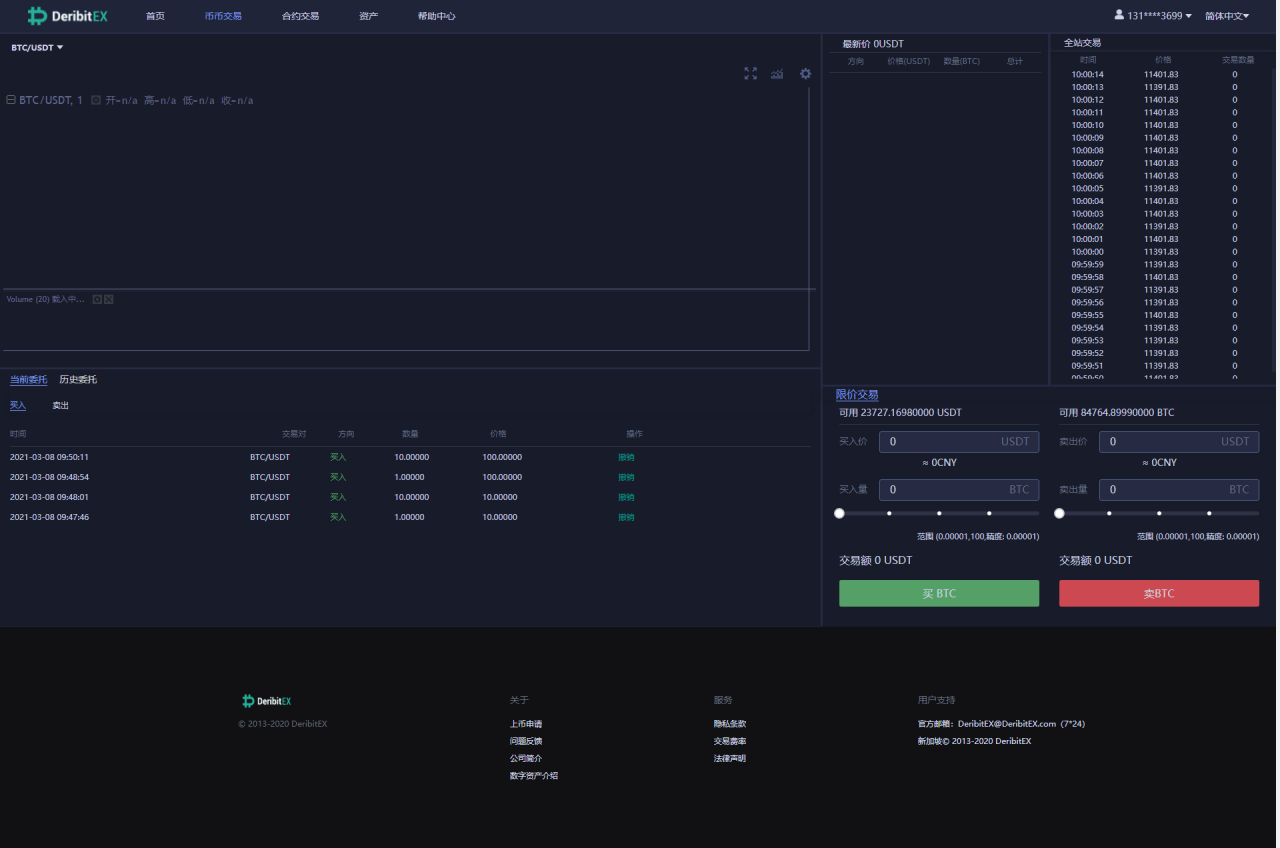Click the 卖出价 USDT input field
Screen dimensions: 1280x848
(1179, 441)
